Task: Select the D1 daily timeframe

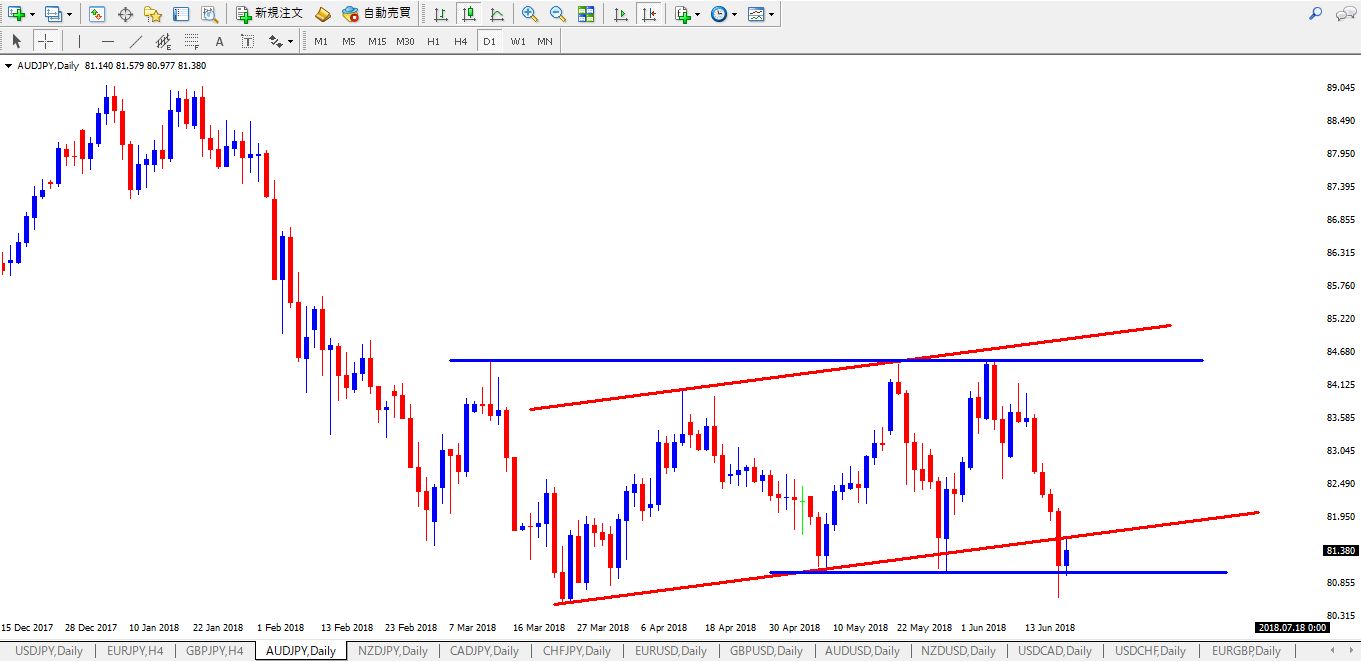Action: 489,41
